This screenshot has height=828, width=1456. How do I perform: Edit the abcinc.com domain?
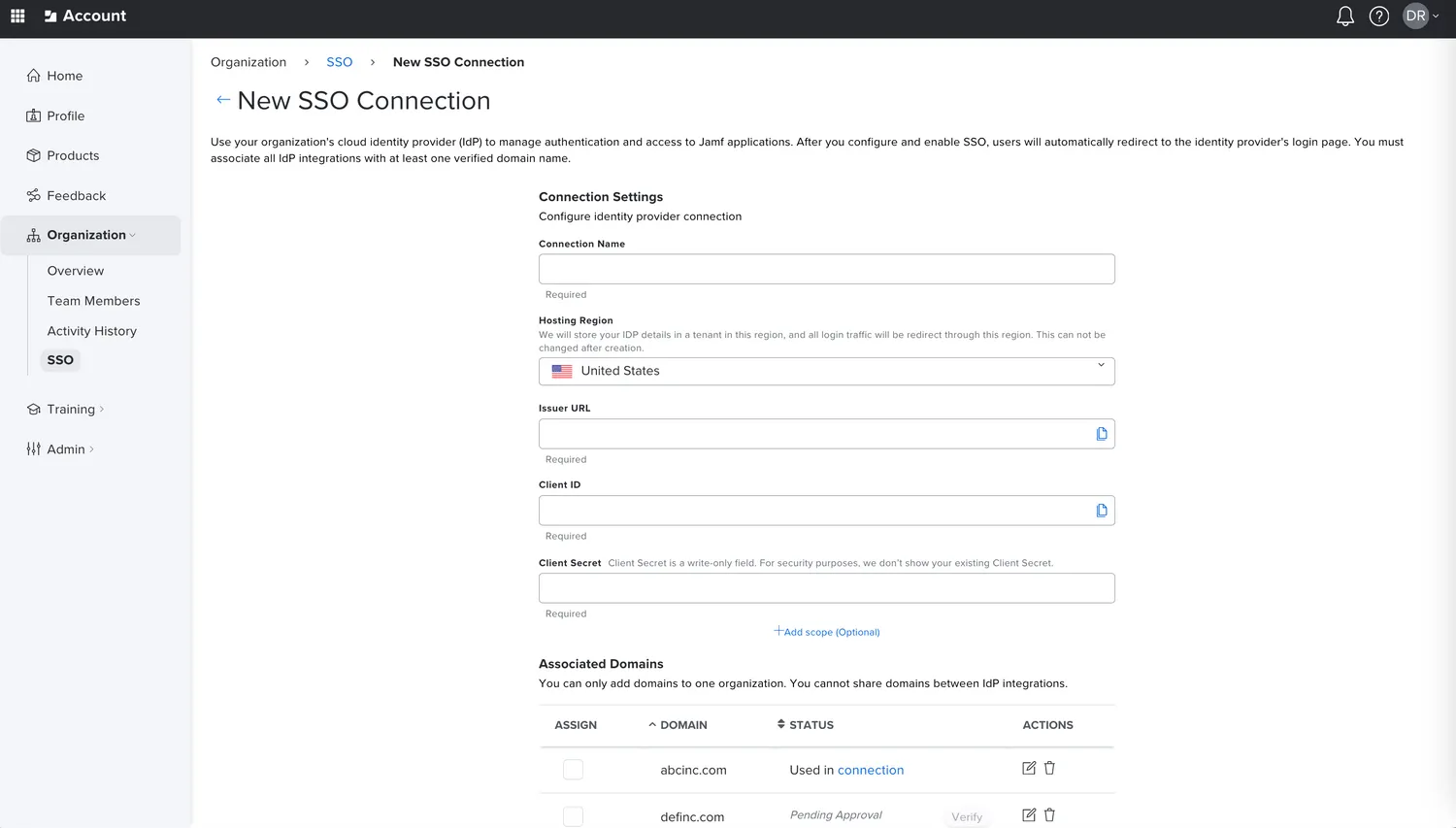pos(1028,768)
